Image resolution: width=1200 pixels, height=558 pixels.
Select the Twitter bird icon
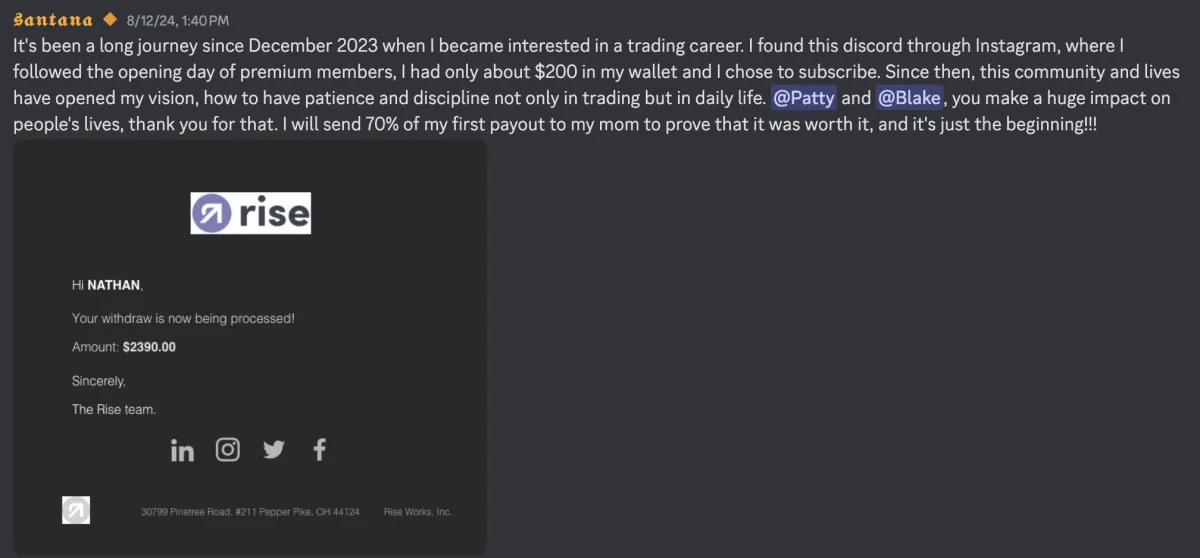pyautogui.click(x=274, y=450)
